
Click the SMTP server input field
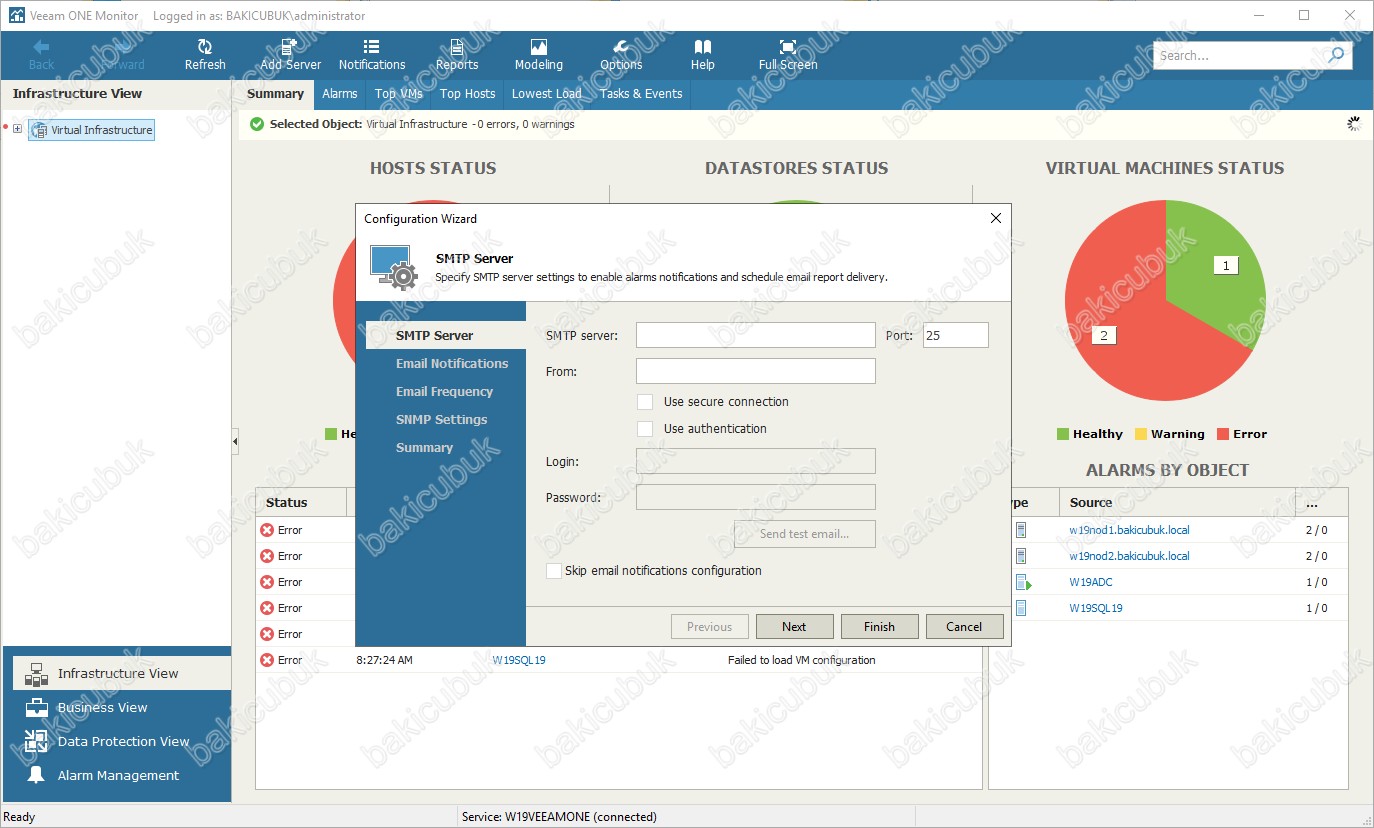point(755,335)
